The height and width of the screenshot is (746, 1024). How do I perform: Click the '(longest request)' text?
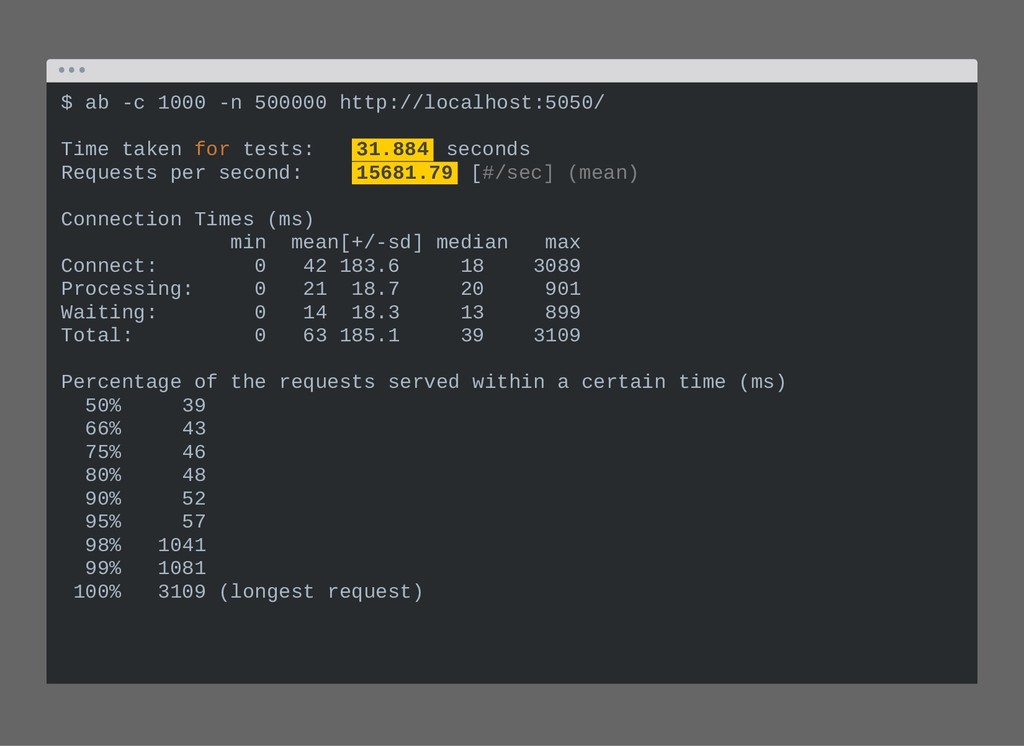point(321,592)
